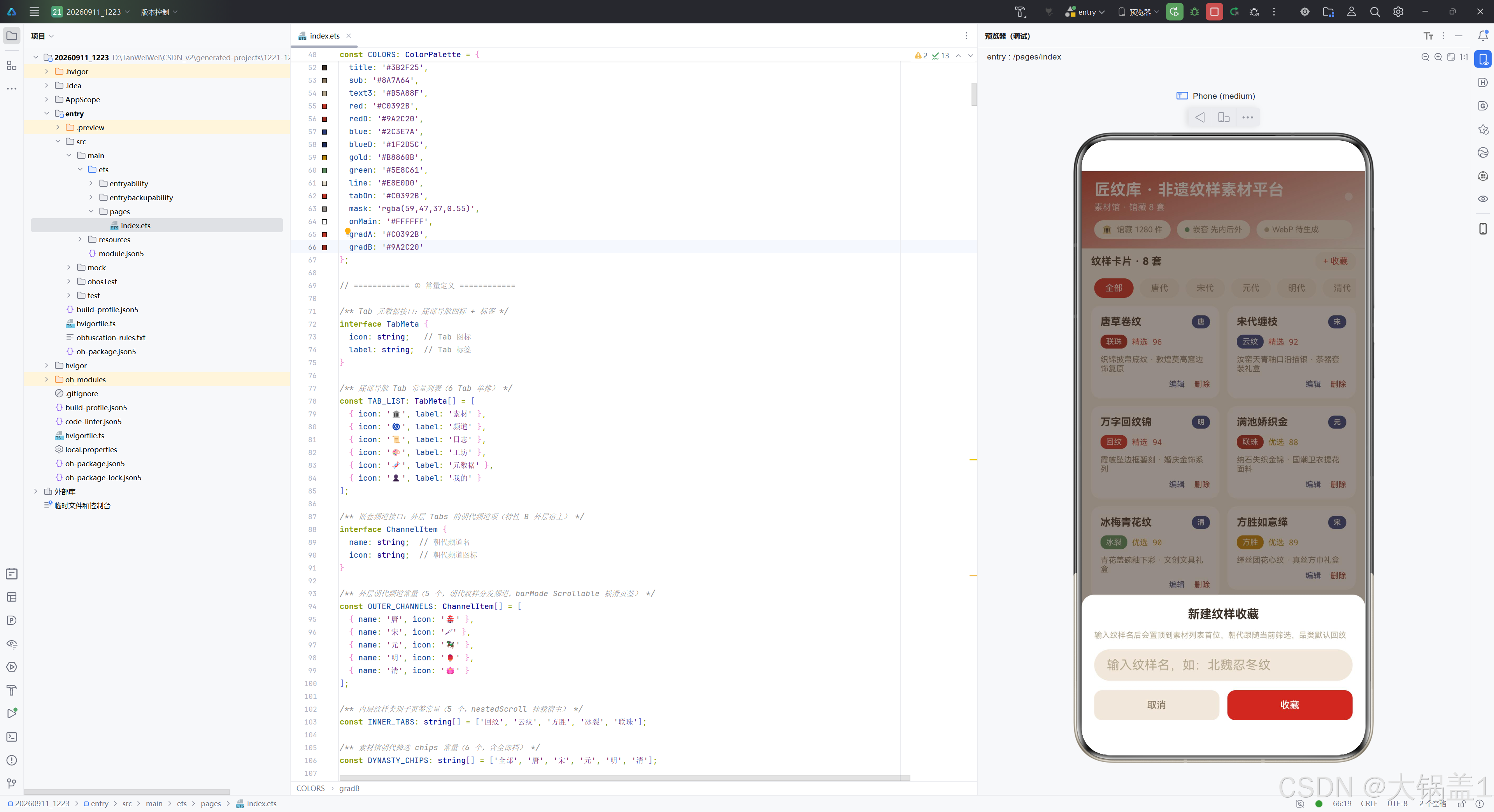Select module.json5 in project tree
The height and width of the screenshot is (812, 1494).
121,254
